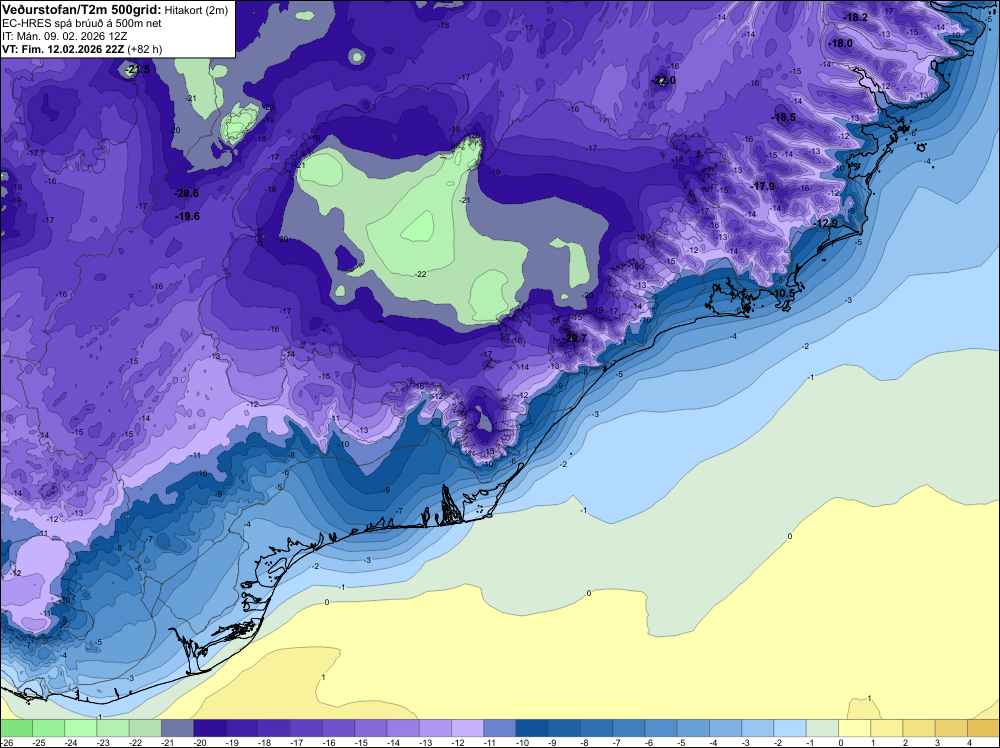Screen dimensions: 1000x748
Task: Select lavender legend swatch between -13 and -12
Action: [436, 728]
